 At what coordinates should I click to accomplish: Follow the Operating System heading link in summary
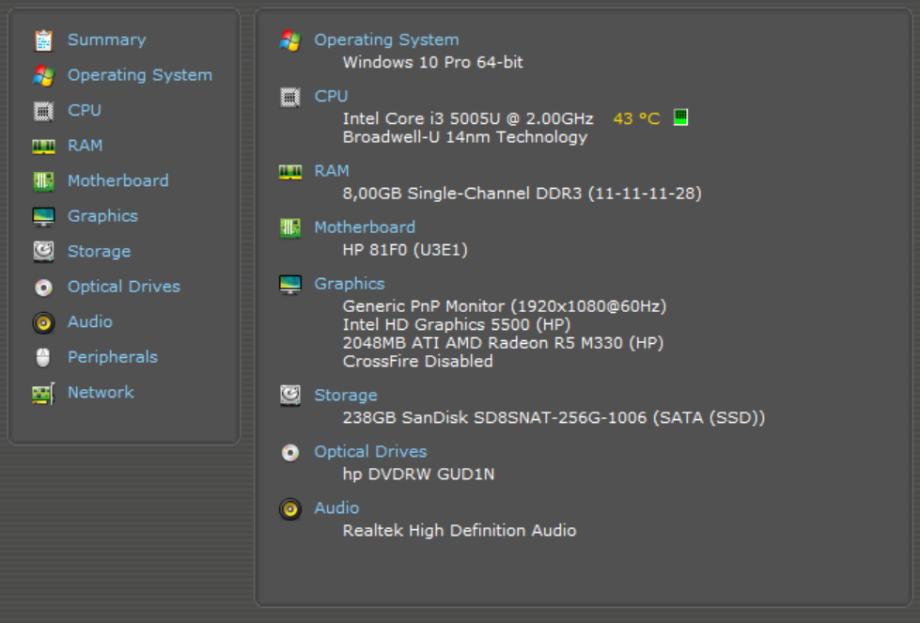point(386,40)
